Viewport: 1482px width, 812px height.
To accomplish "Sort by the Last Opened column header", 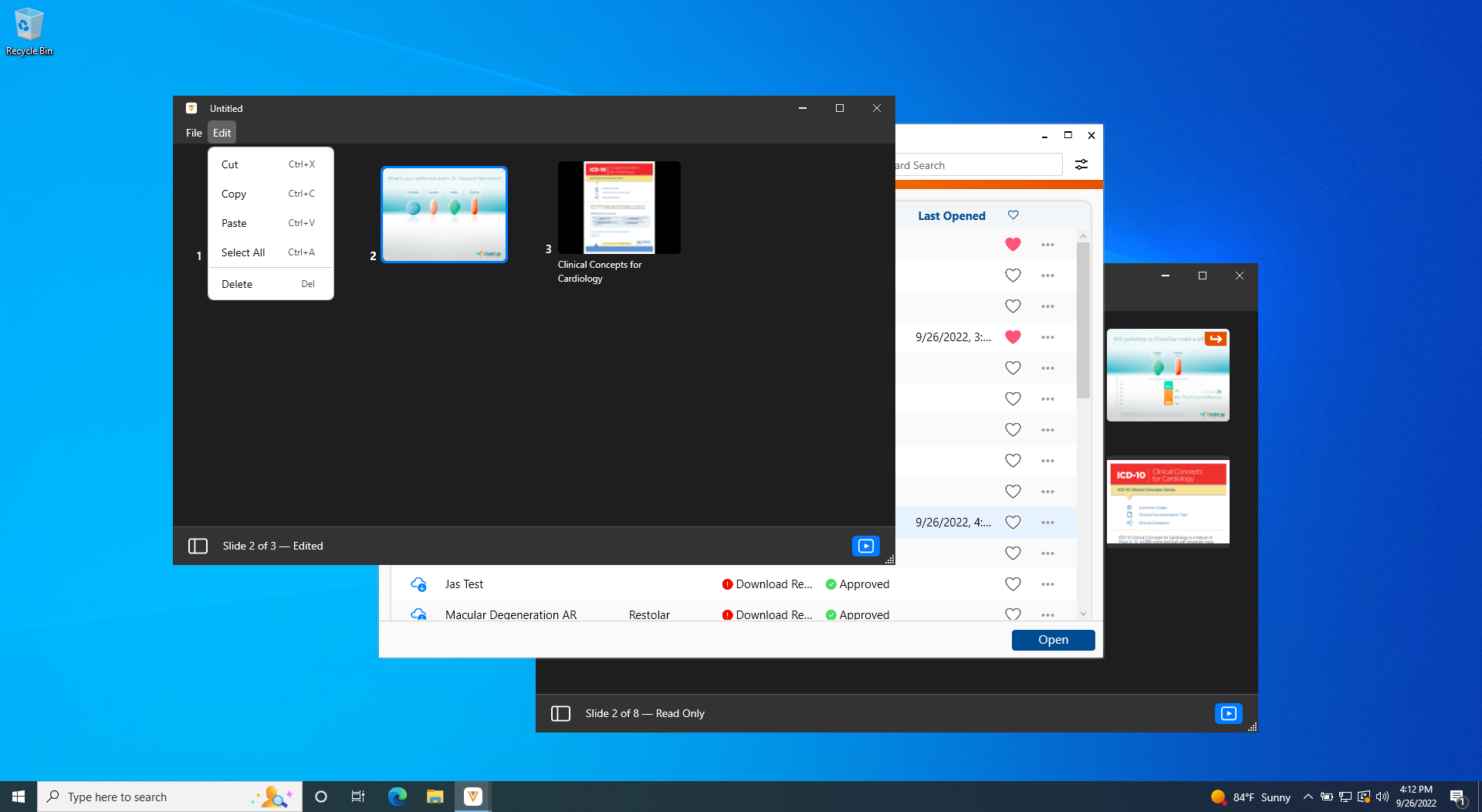I will pos(951,216).
